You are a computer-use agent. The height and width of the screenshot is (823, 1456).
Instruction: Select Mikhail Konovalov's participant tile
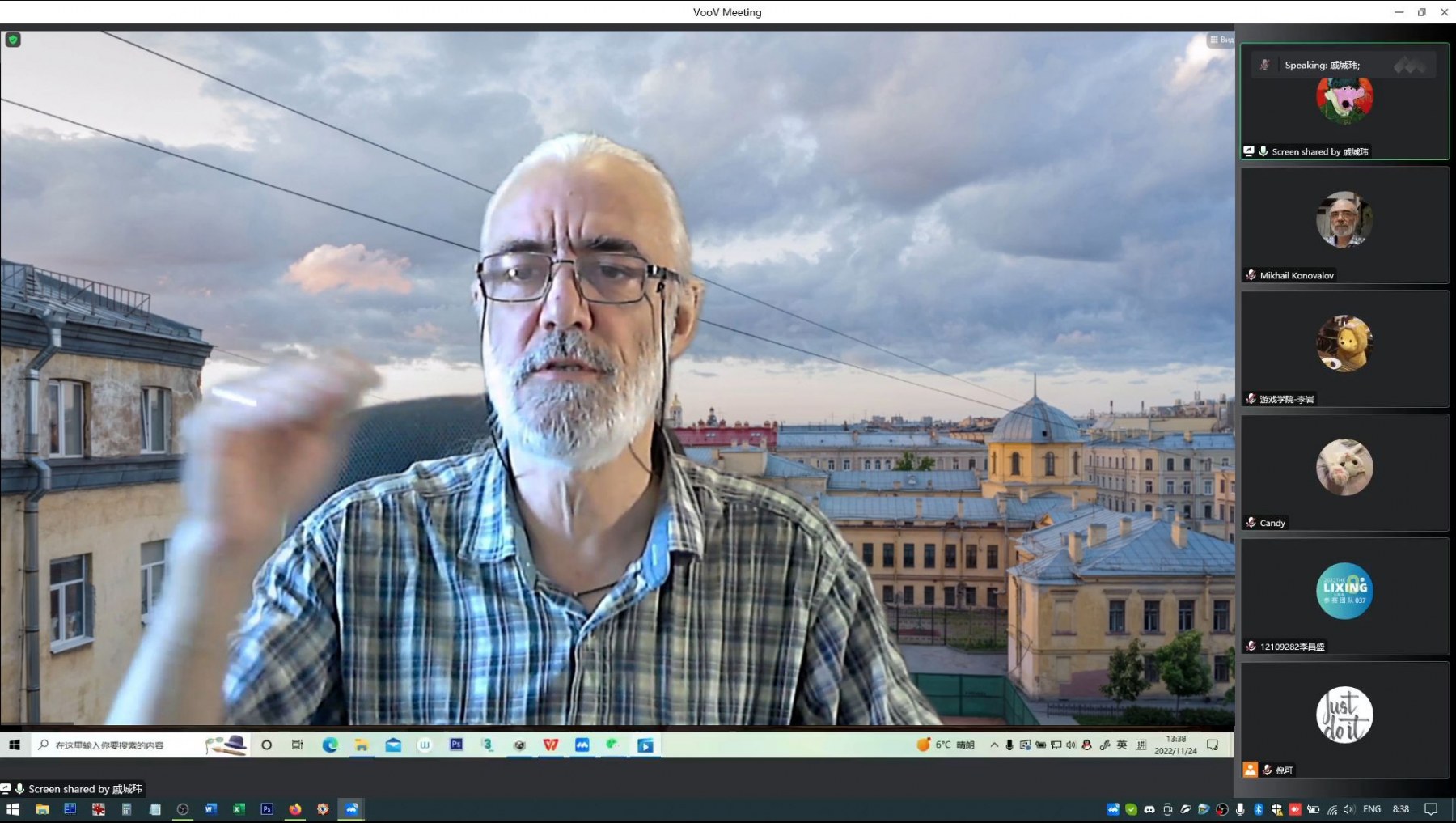[1344, 226]
